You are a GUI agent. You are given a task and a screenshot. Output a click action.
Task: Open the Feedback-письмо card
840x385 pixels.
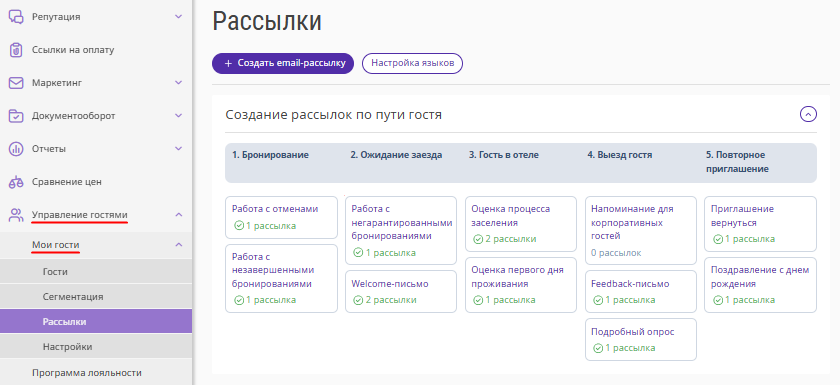pyautogui.click(x=641, y=291)
